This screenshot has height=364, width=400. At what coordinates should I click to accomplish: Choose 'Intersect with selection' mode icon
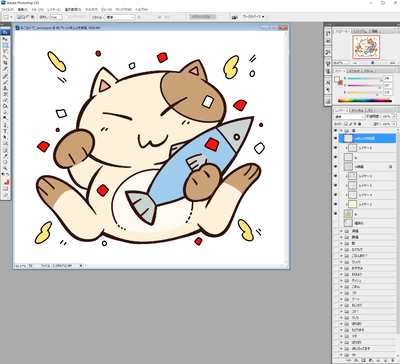(x=32, y=17)
